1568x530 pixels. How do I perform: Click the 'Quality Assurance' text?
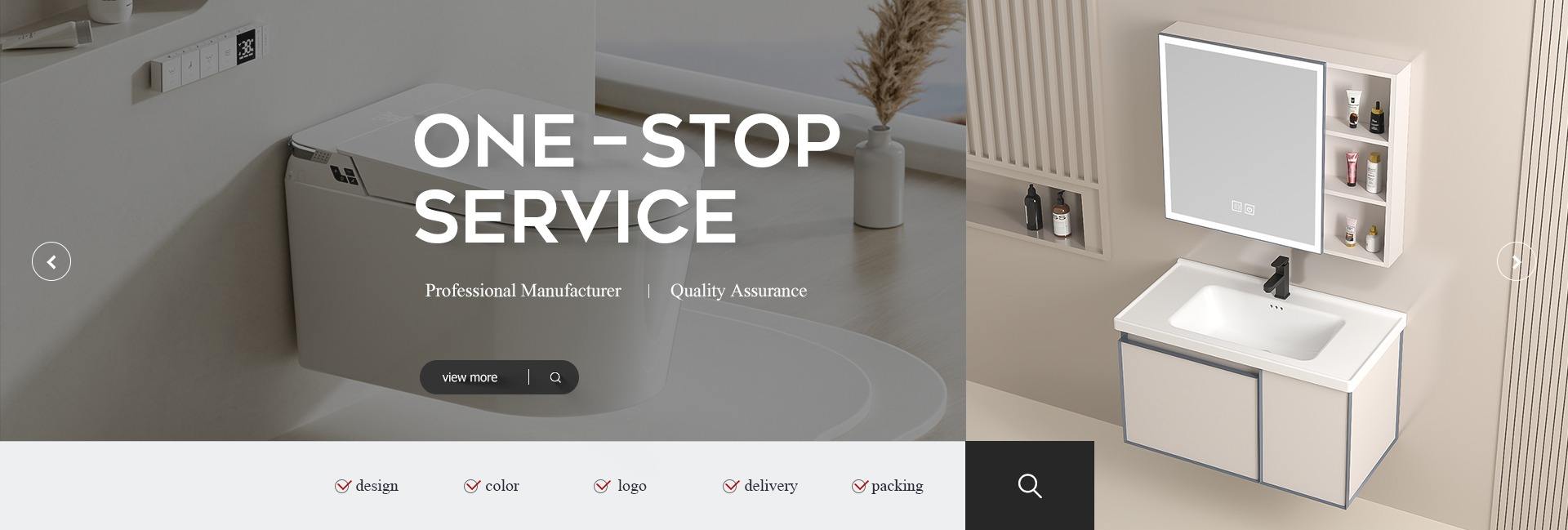[738, 291]
